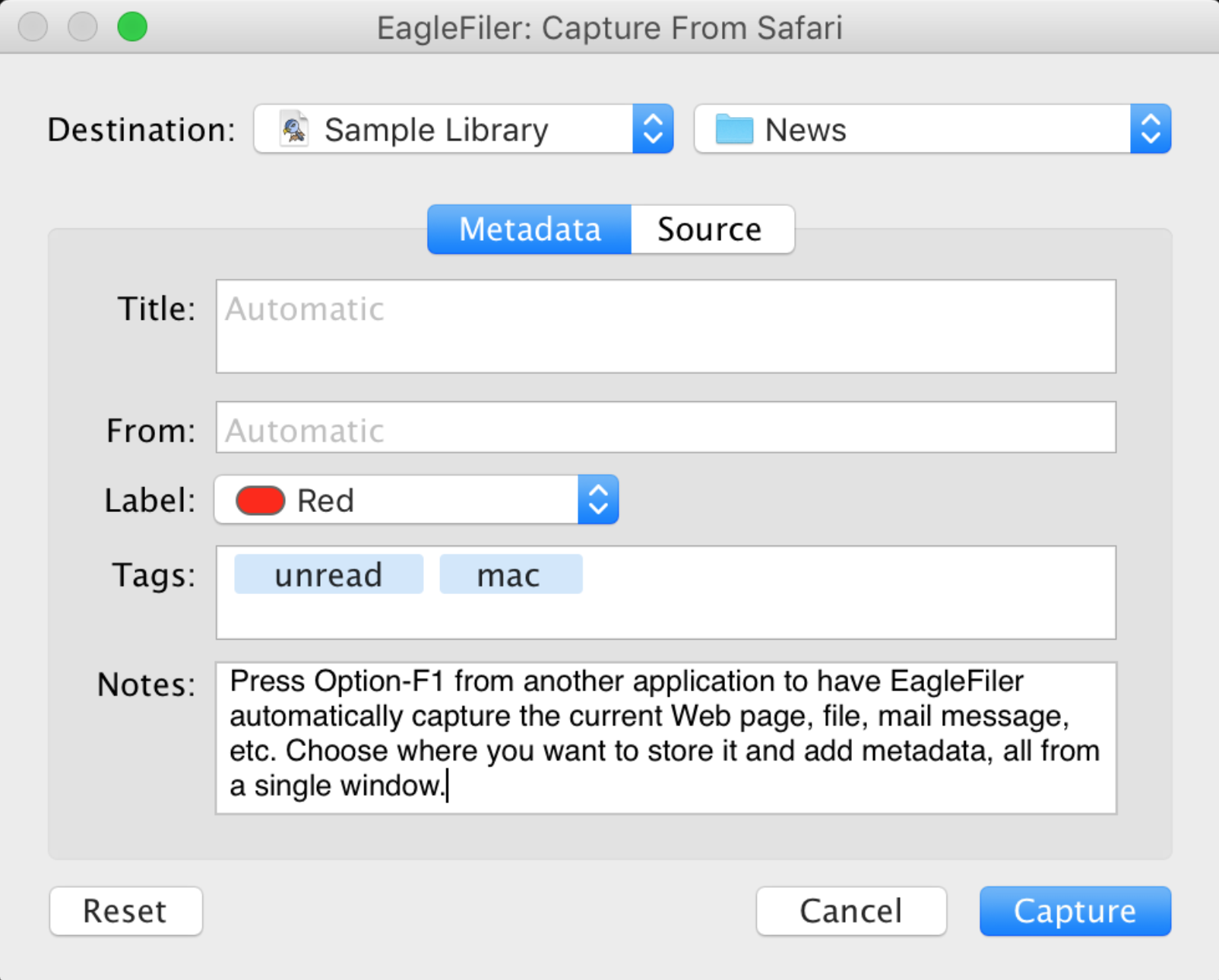Click the Sample Library icon

294,129
